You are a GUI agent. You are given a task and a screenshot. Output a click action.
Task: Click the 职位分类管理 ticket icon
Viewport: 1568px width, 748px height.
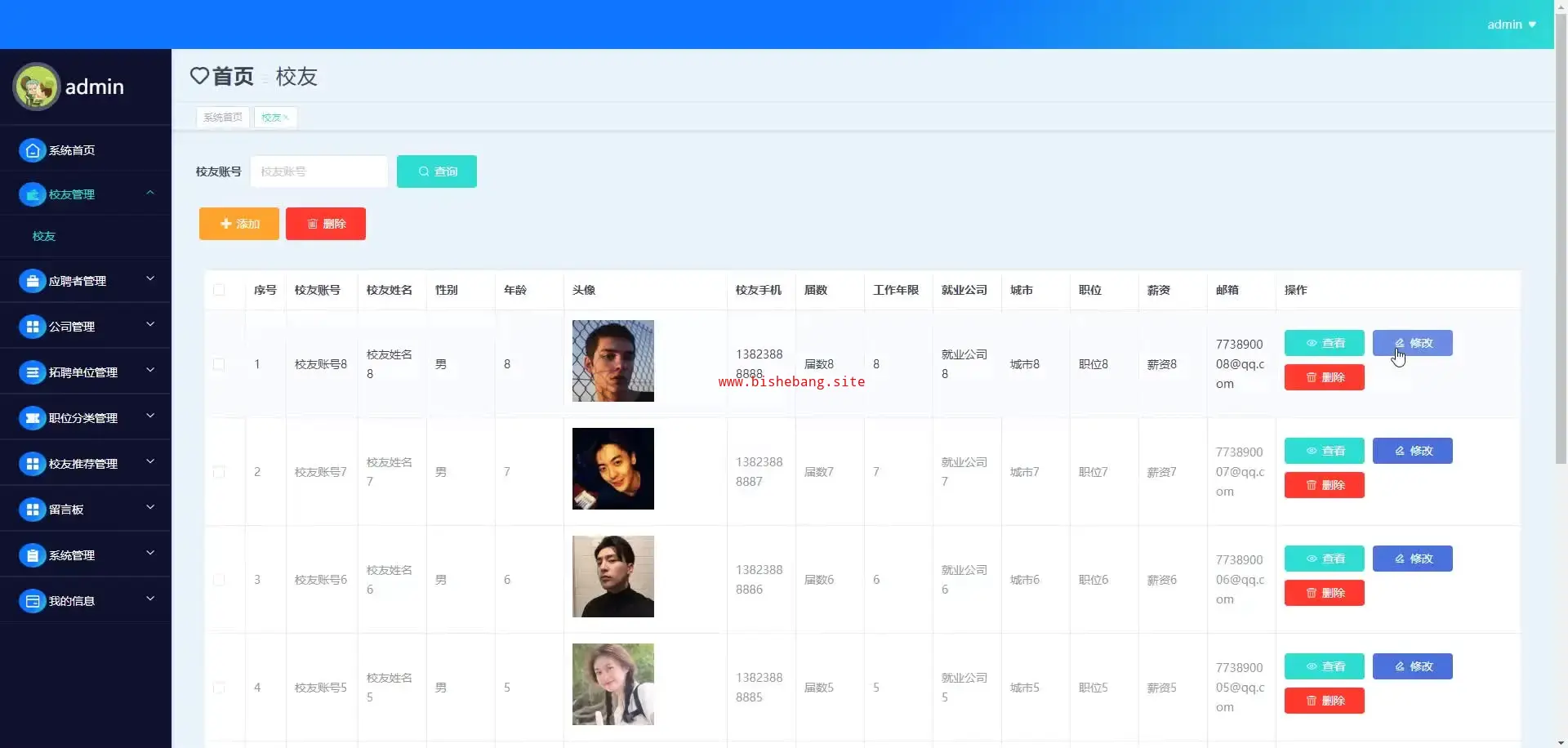point(33,418)
